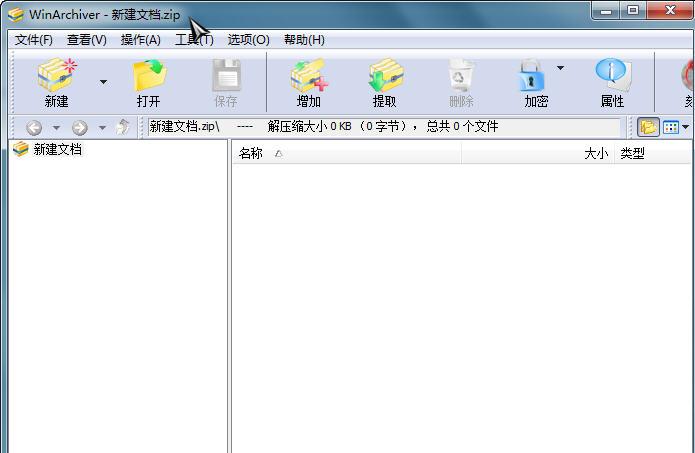Image resolution: width=695 pixels, height=453 pixels.
Task: Click the 增加 (Add) files icon
Action: tap(308, 82)
